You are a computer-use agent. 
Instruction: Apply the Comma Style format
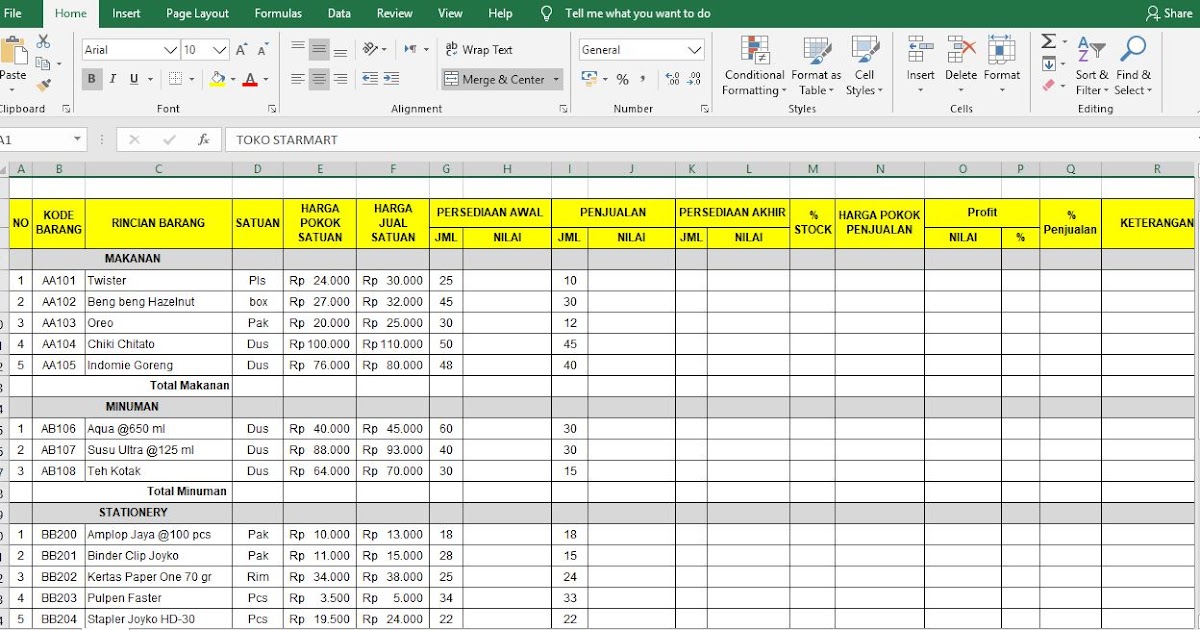[643, 79]
